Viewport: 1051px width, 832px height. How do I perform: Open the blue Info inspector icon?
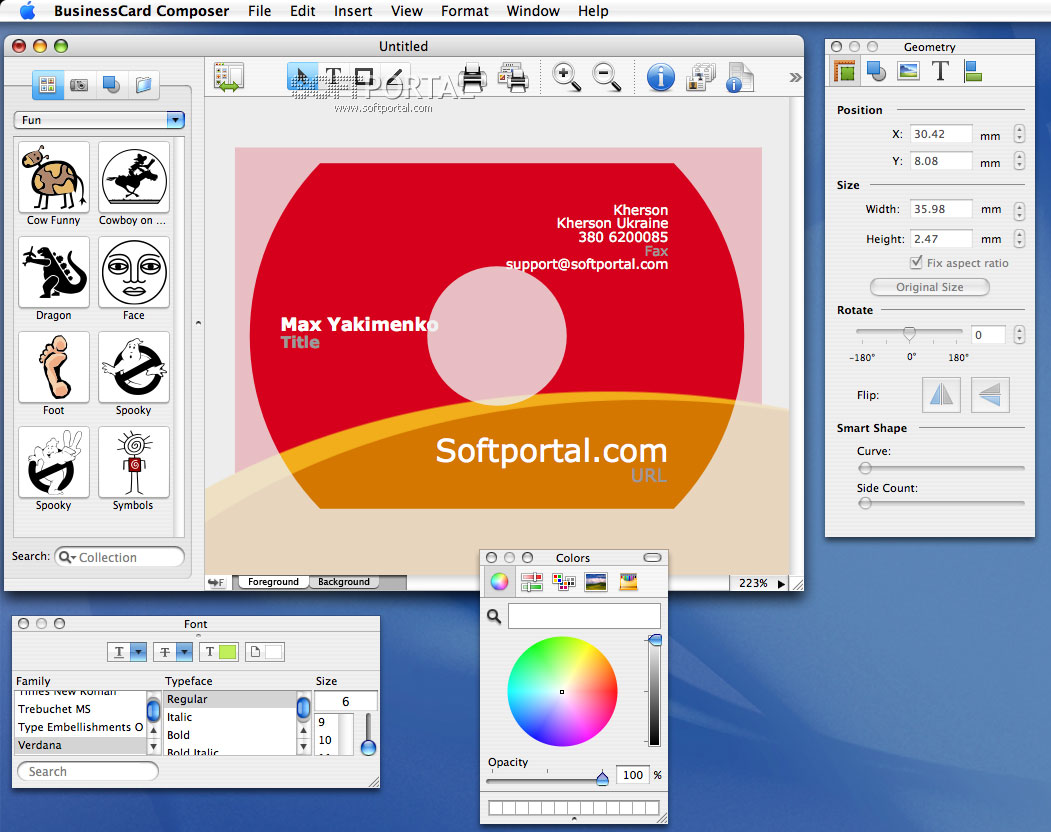[x=660, y=77]
